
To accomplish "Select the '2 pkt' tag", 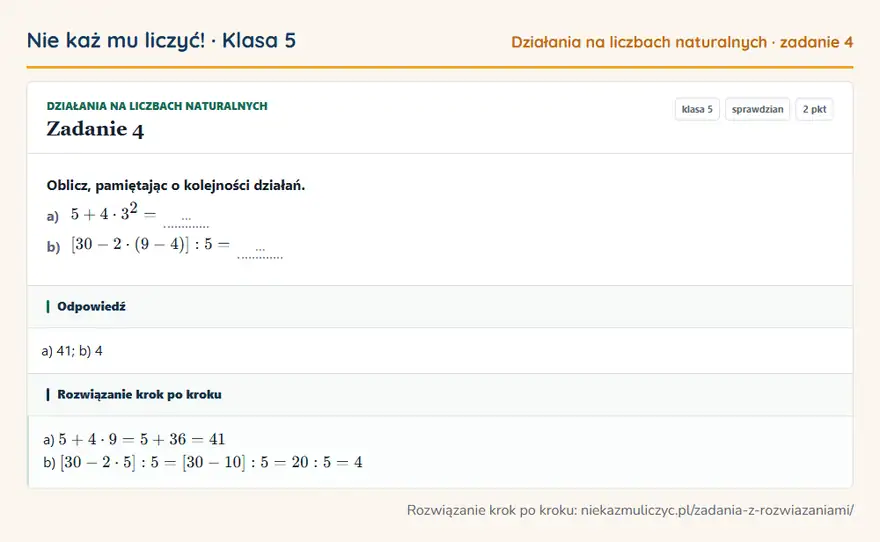I will coord(814,109).
